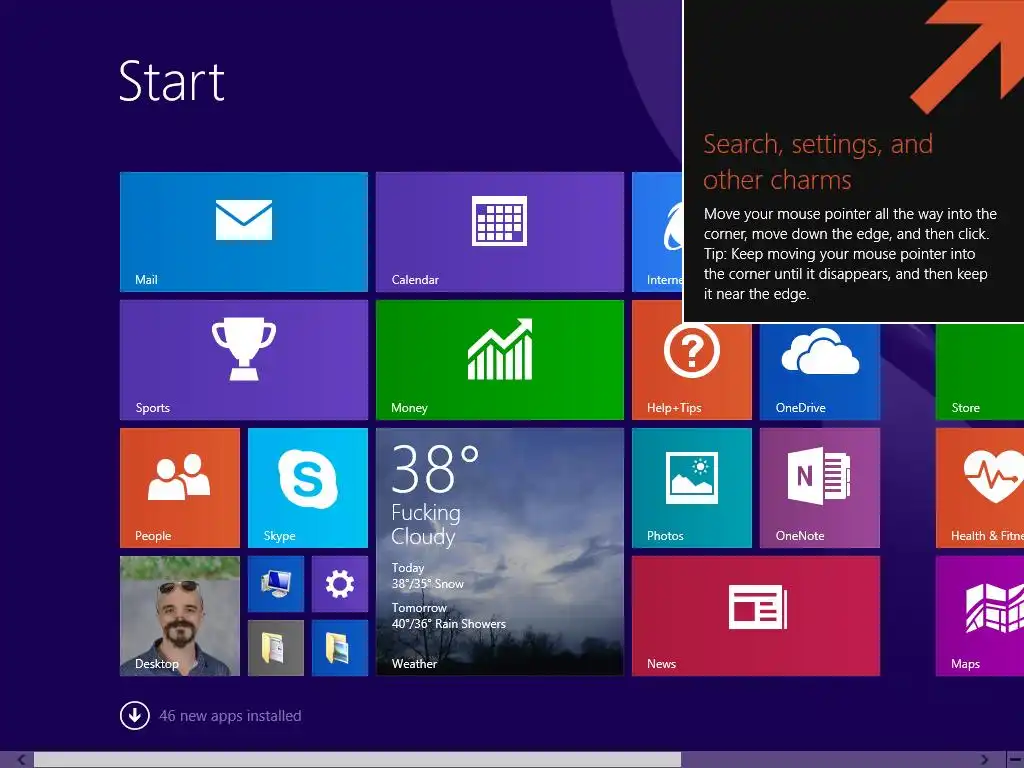Open the People tile

180,488
